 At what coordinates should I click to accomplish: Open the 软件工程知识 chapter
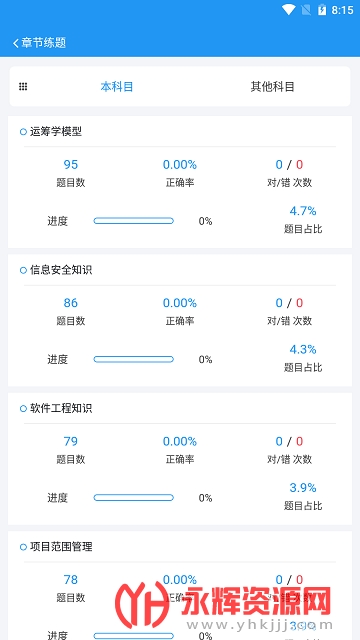click(61, 408)
